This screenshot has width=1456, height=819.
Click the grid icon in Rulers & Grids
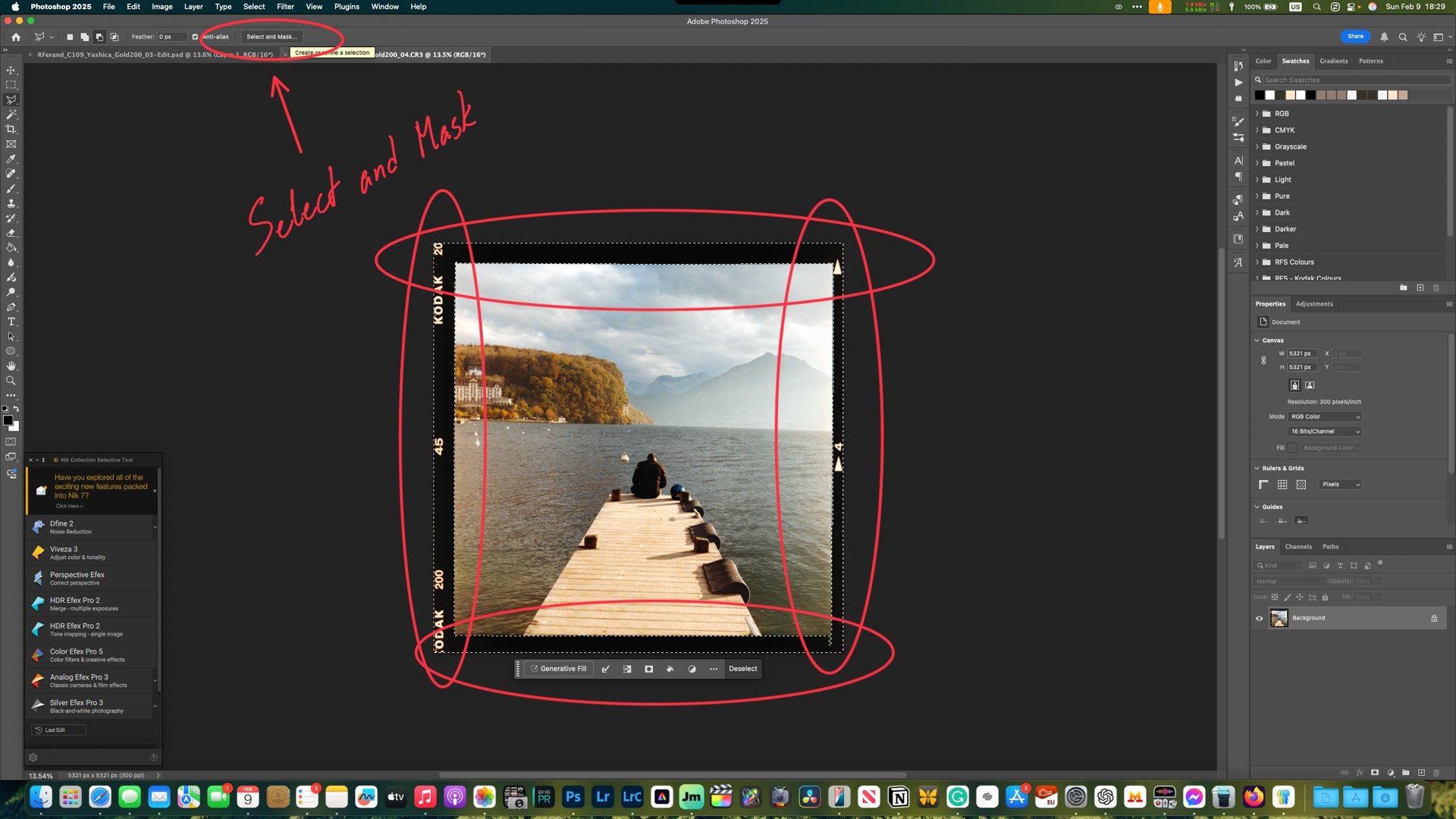coord(1282,485)
